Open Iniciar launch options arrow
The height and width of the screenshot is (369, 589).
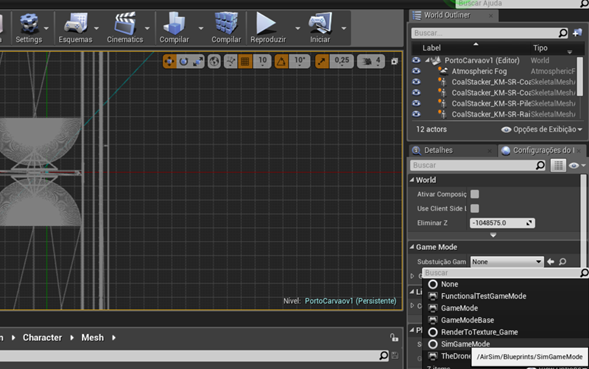pyautogui.click(x=344, y=28)
